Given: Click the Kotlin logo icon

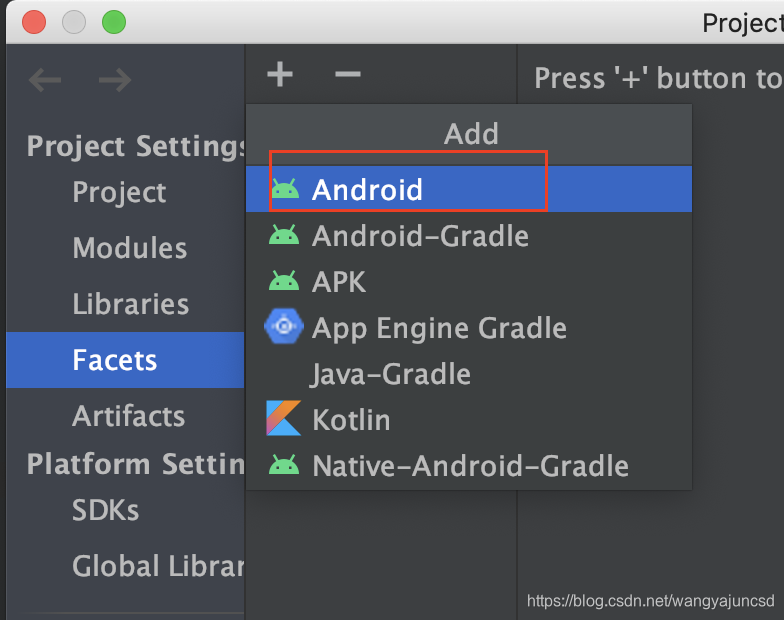Looking at the screenshot, I should (x=284, y=418).
